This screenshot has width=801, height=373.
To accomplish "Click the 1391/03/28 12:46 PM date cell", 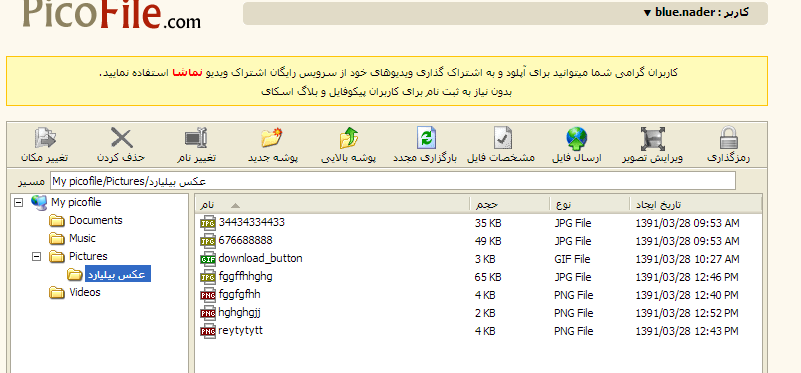I will point(687,277).
